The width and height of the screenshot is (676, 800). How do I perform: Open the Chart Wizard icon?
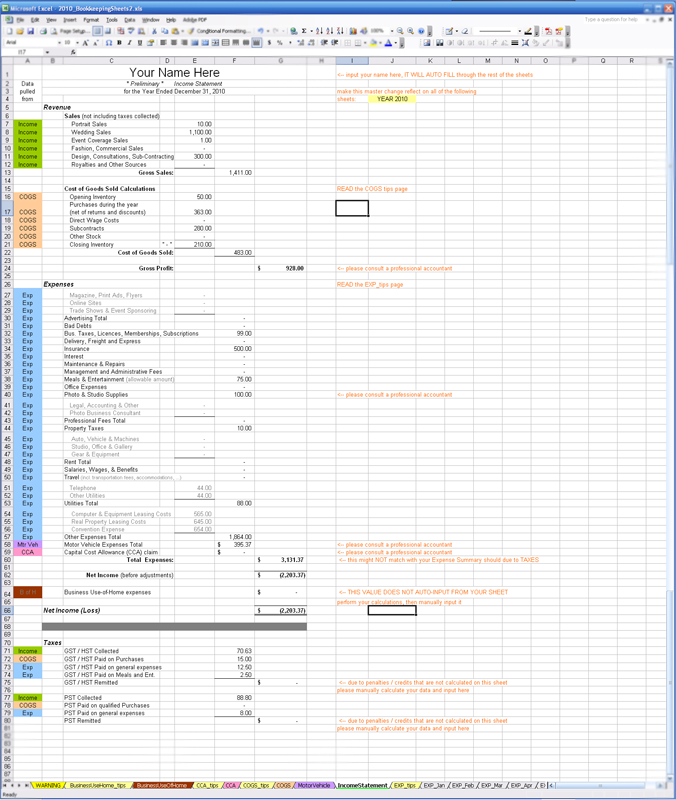[353, 31]
